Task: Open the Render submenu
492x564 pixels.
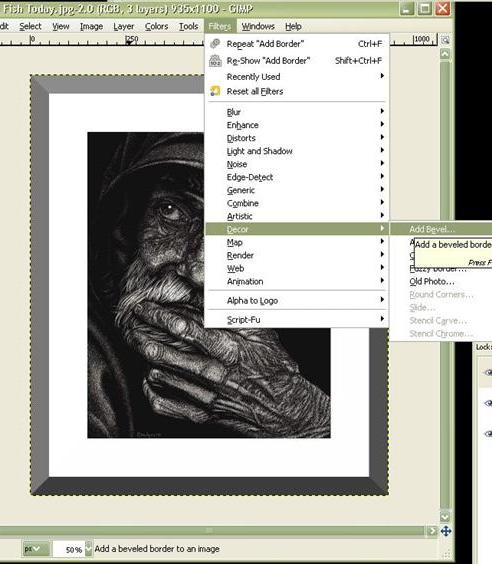Action: click(297, 255)
